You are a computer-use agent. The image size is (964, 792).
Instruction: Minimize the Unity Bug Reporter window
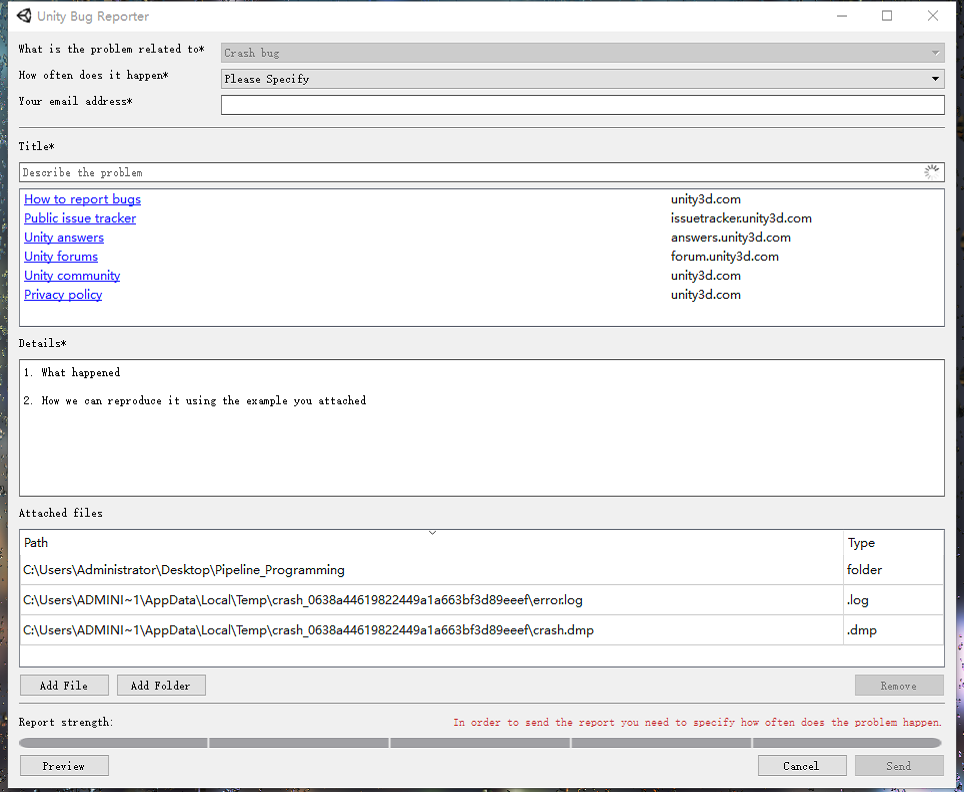(x=842, y=16)
